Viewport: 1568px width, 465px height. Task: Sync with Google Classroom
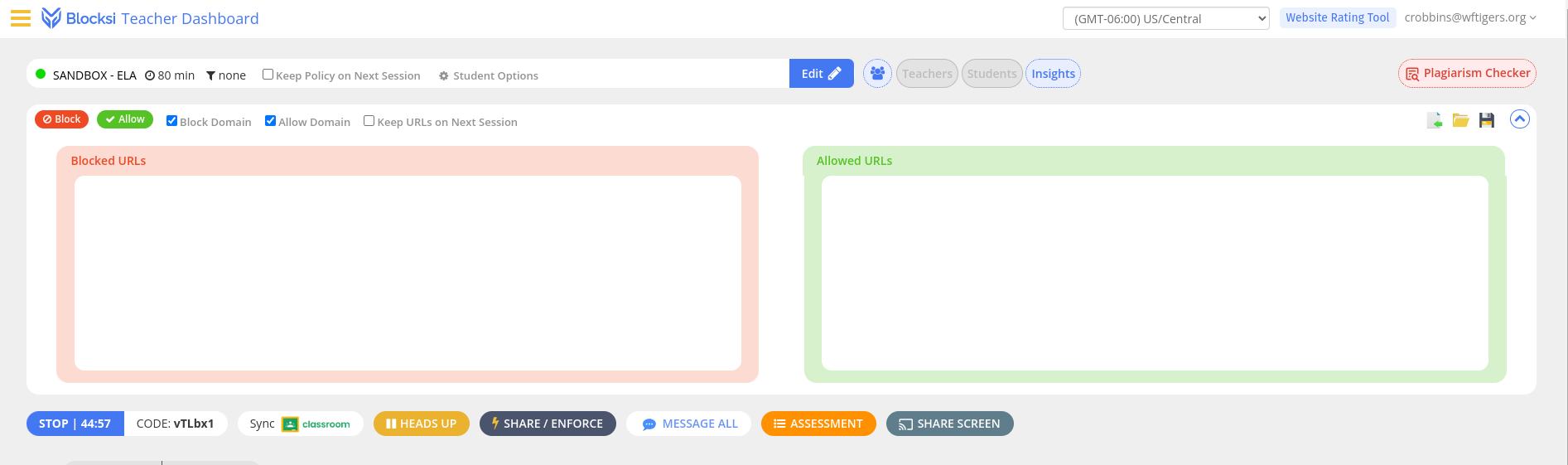coord(300,424)
